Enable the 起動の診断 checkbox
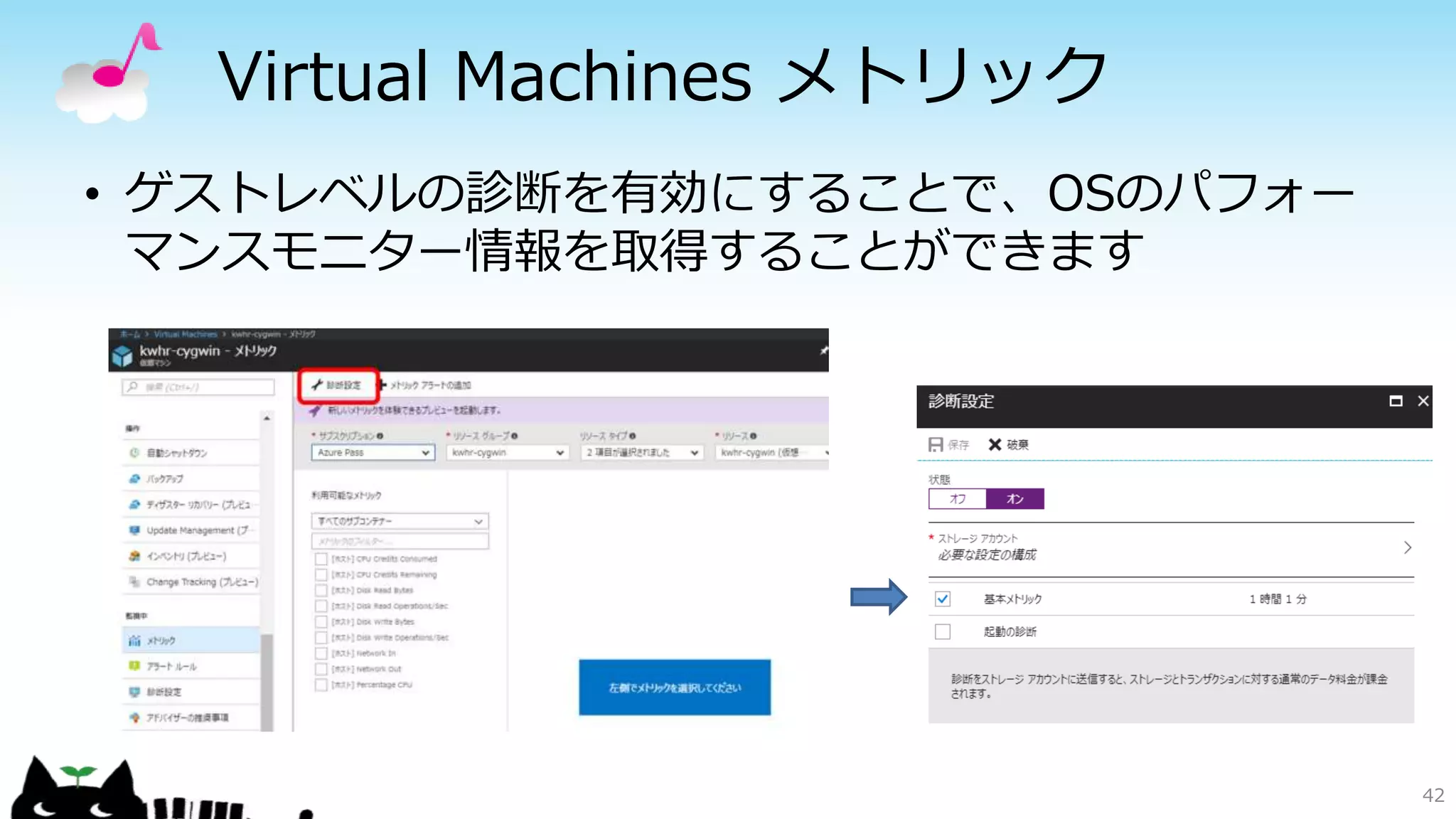Screen dimensions: 1456x819 point(943,631)
